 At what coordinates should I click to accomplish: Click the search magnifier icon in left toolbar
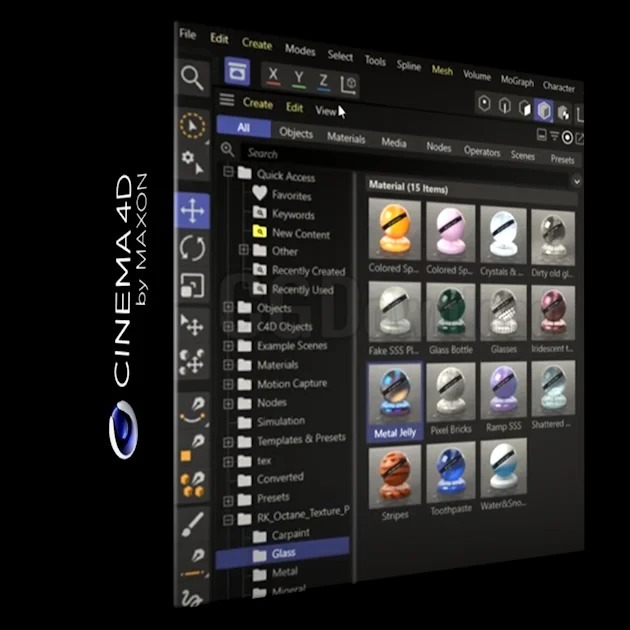[192, 78]
